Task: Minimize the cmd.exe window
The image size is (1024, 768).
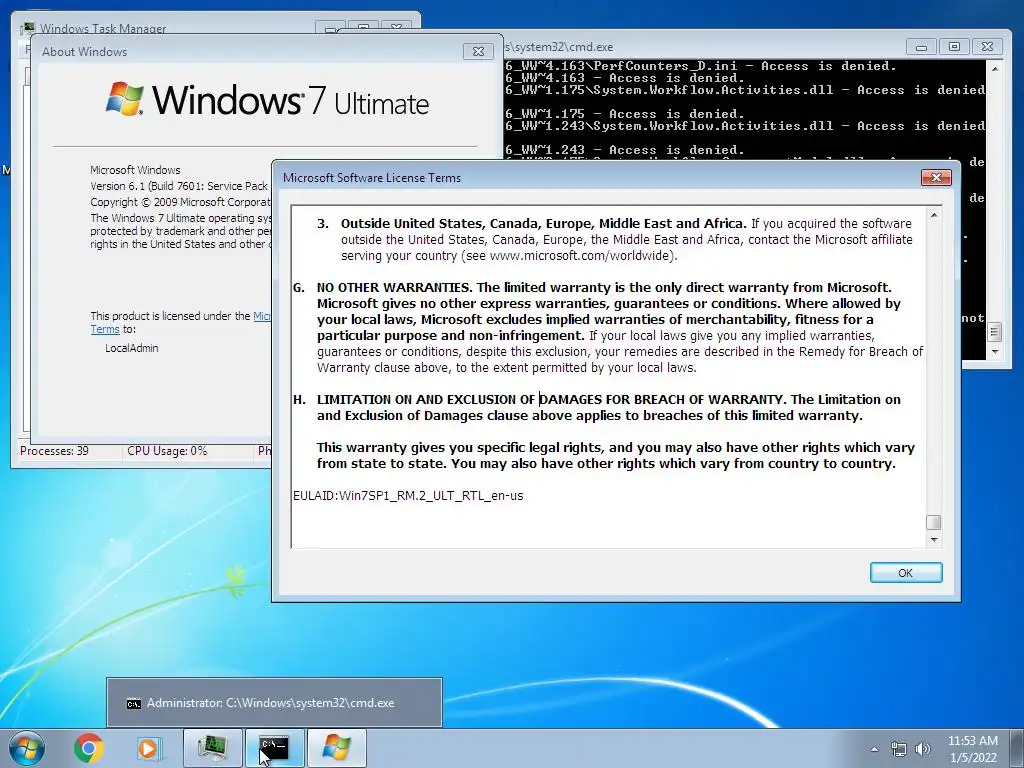Action: 921,47
